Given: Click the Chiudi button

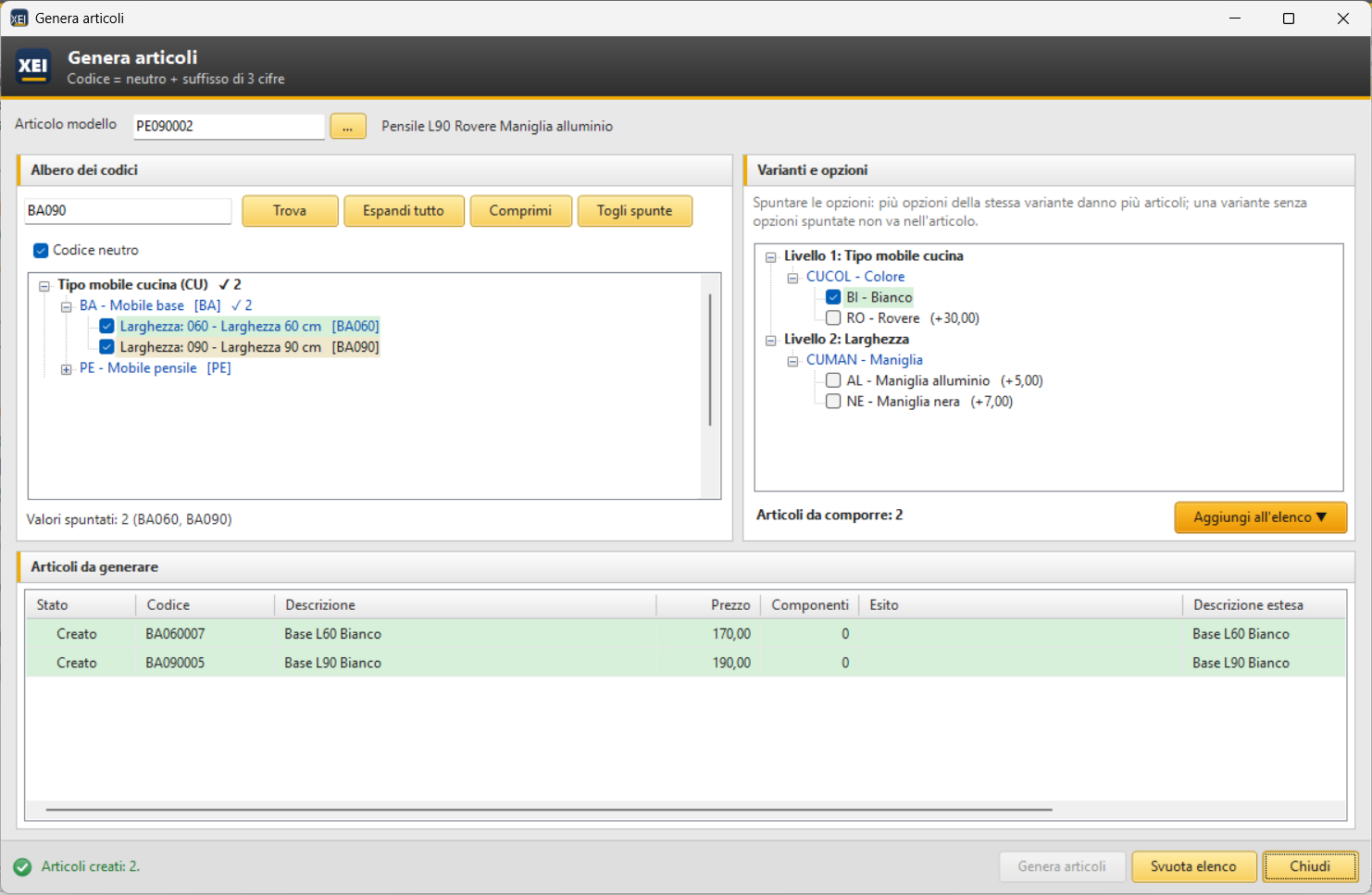Looking at the screenshot, I should point(1310,867).
